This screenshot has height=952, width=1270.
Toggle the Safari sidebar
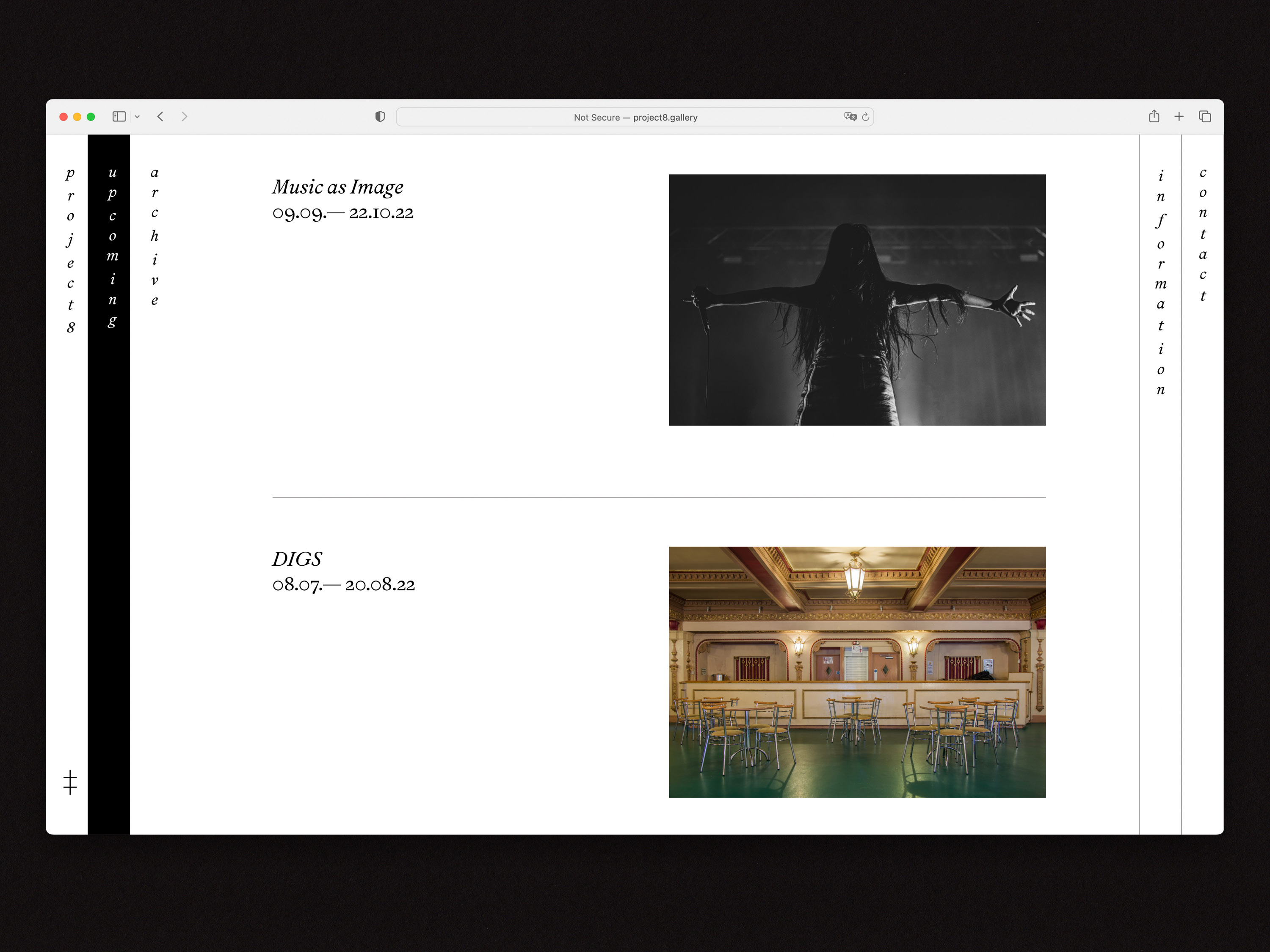[119, 116]
